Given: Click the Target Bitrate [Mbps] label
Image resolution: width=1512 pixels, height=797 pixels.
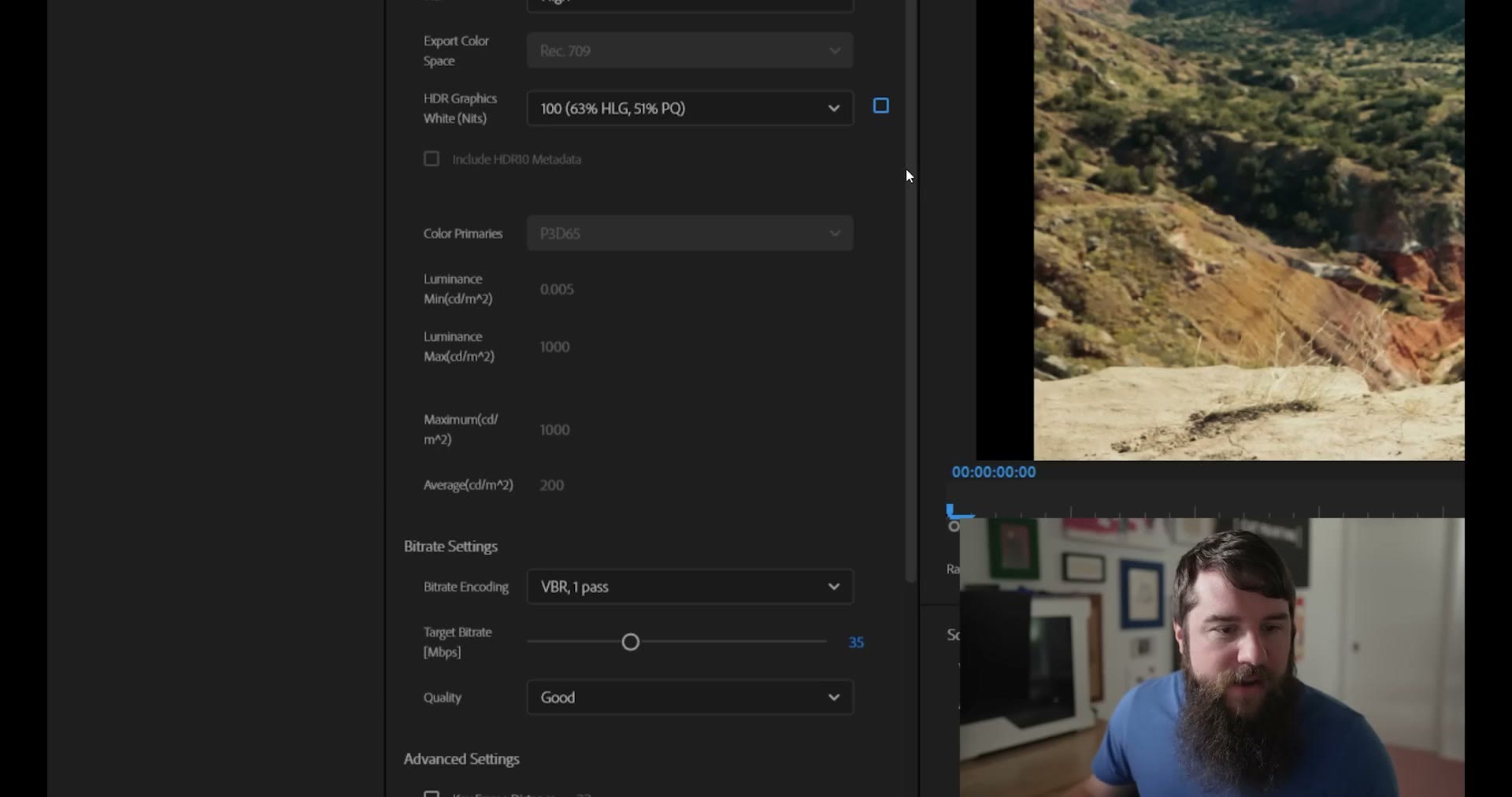Looking at the screenshot, I should click(x=458, y=642).
